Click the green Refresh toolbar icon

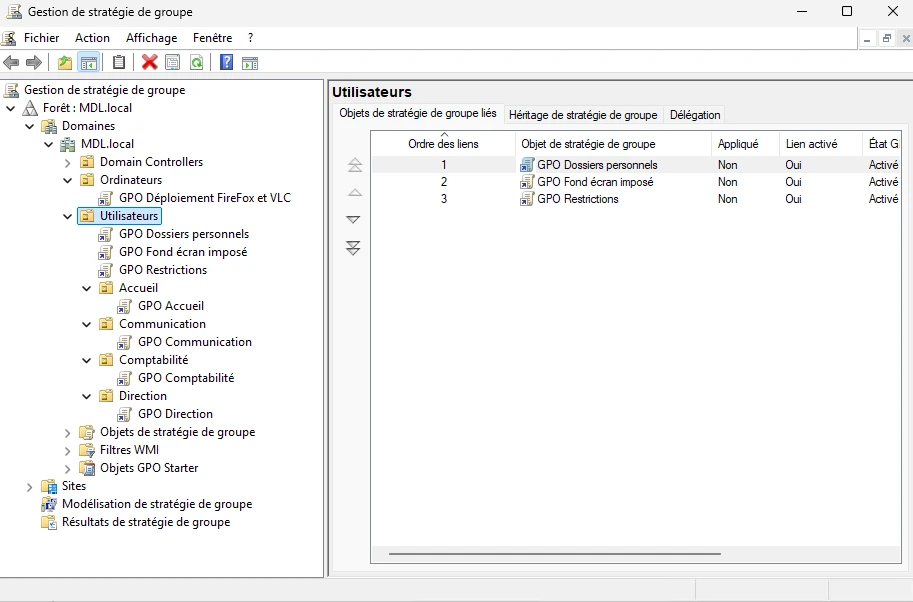pyautogui.click(x=197, y=62)
